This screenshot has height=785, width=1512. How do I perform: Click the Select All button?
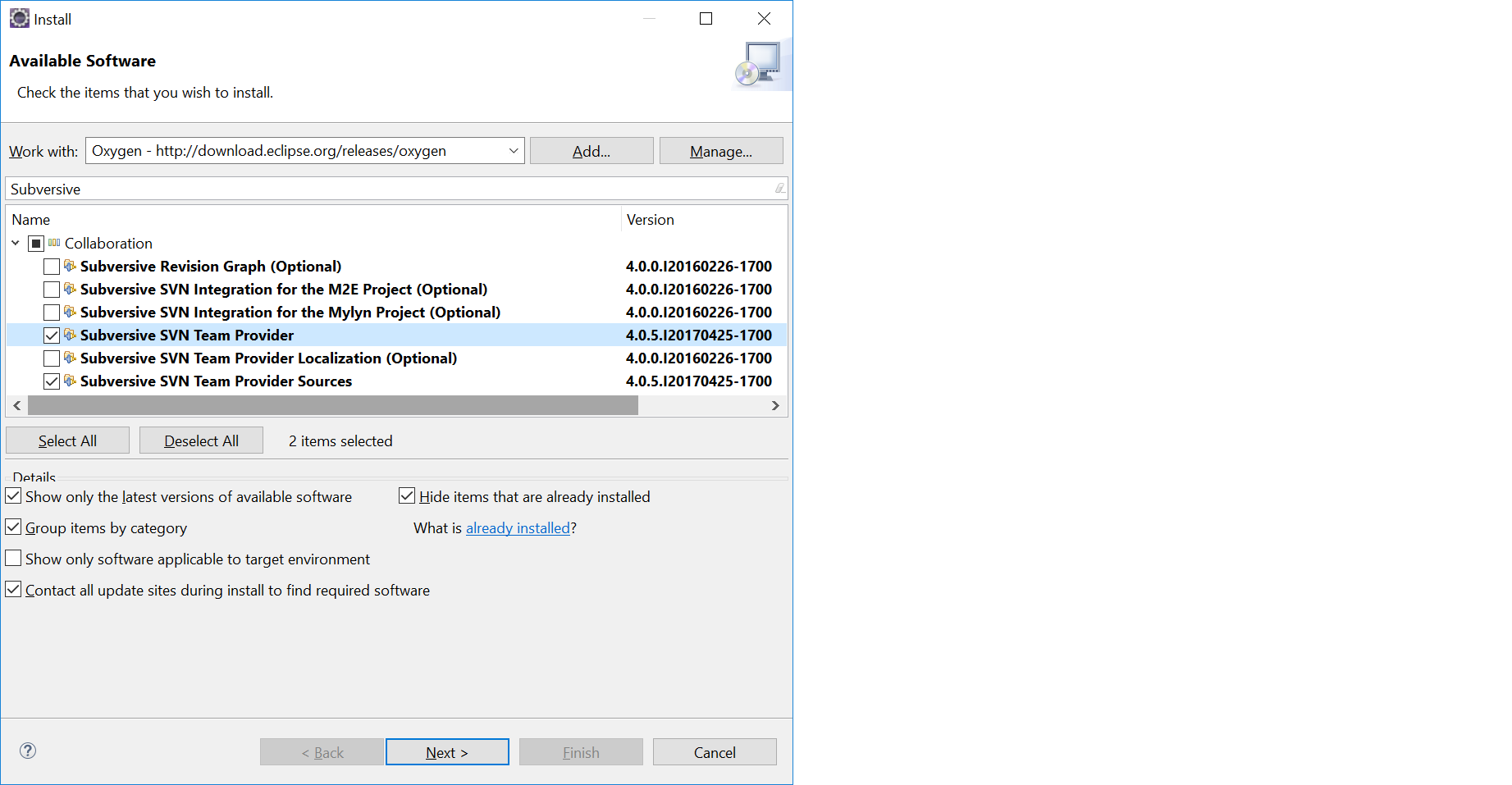pos(67,440)
